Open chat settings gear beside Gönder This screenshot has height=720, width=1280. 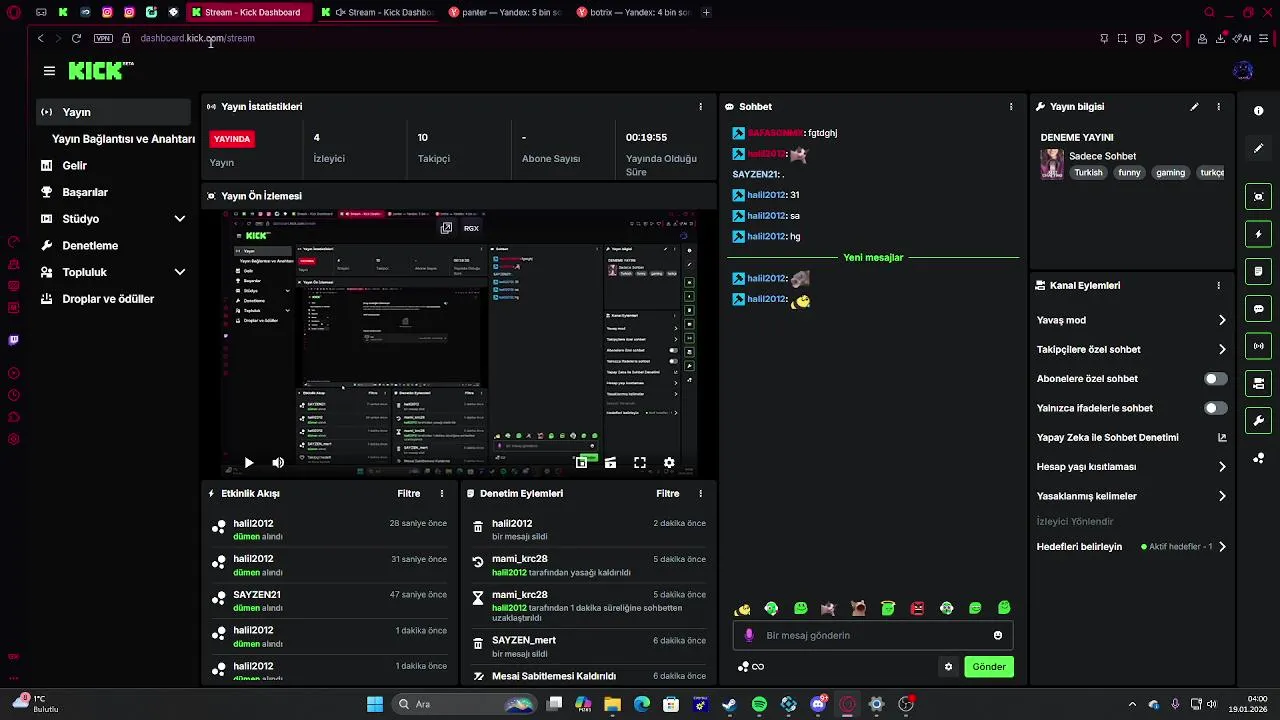pyautogui.click(x=948, y=667)
